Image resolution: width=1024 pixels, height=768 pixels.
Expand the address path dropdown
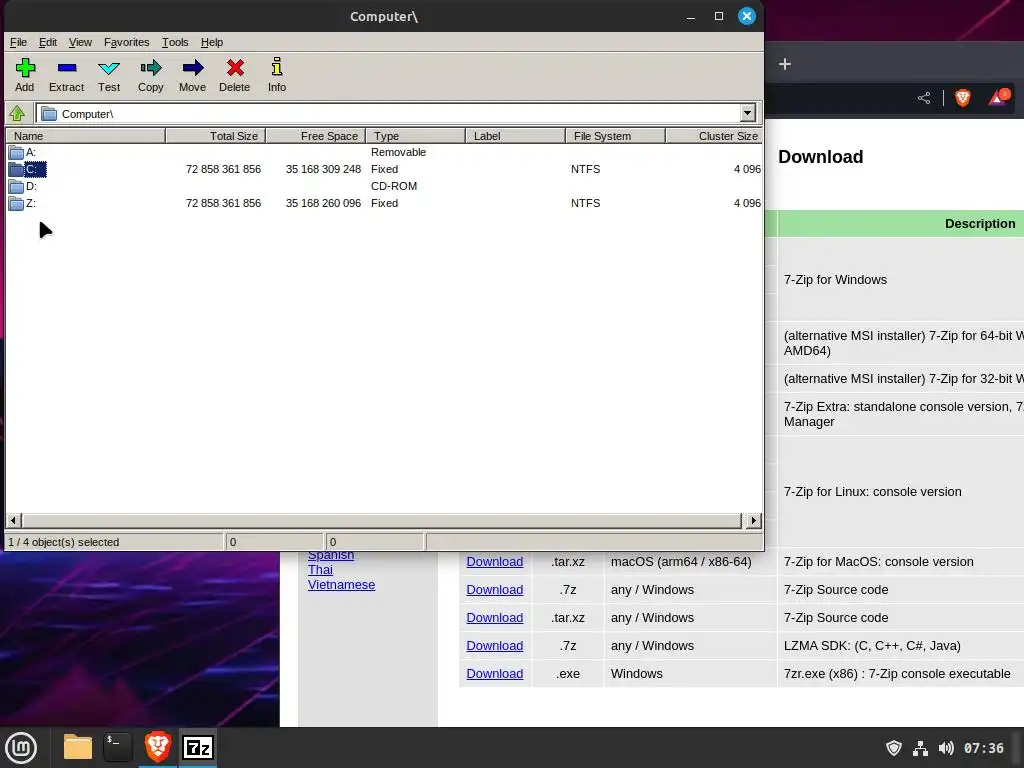click(x=748, y=114)
